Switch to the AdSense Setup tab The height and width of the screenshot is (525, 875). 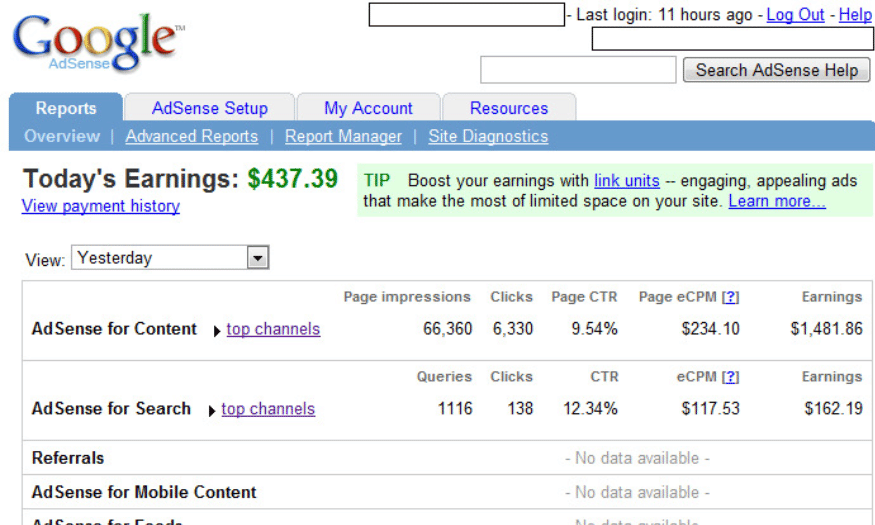click(210, 108)
